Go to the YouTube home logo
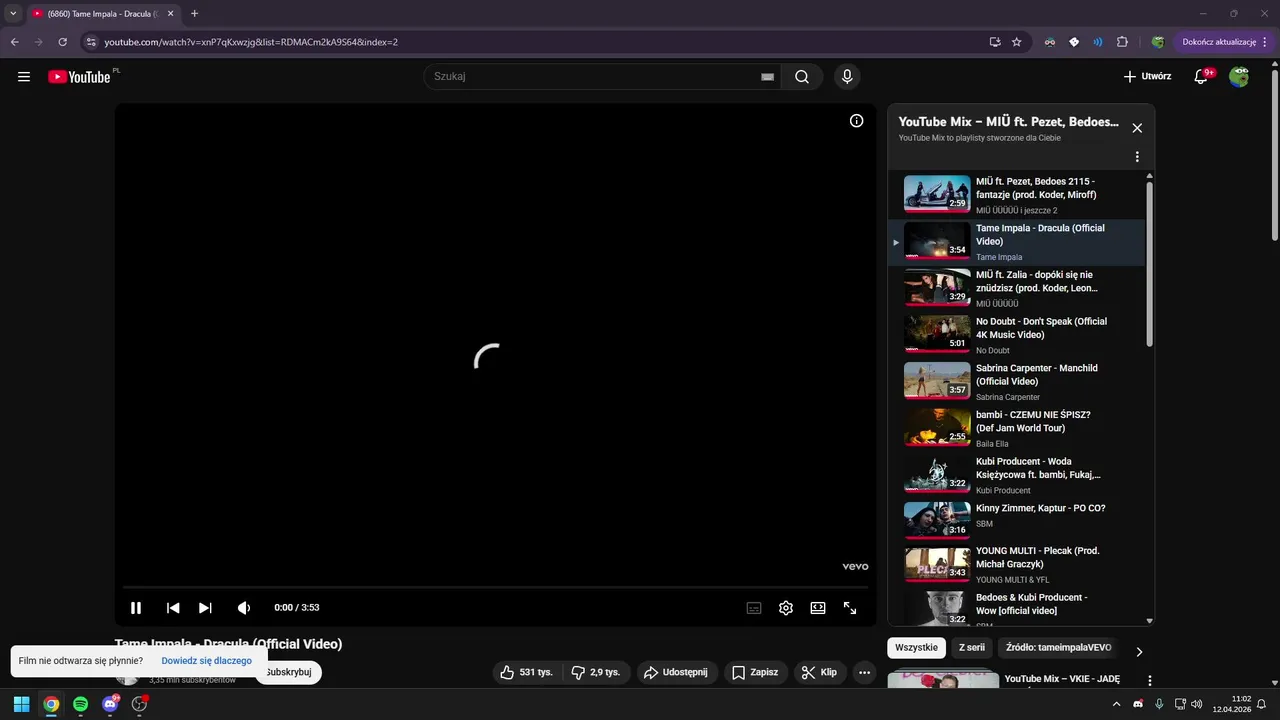 tap(79, 77)
